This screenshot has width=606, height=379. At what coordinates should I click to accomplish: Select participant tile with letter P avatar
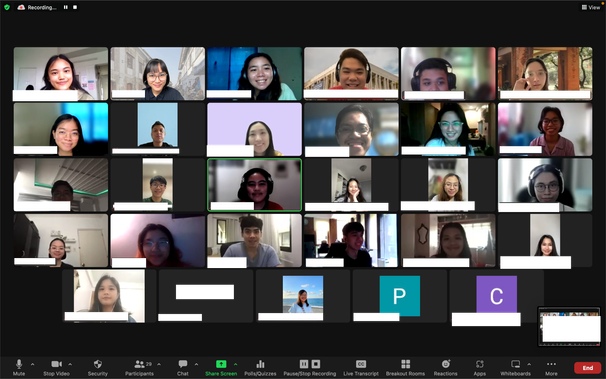tap(400, 296)
